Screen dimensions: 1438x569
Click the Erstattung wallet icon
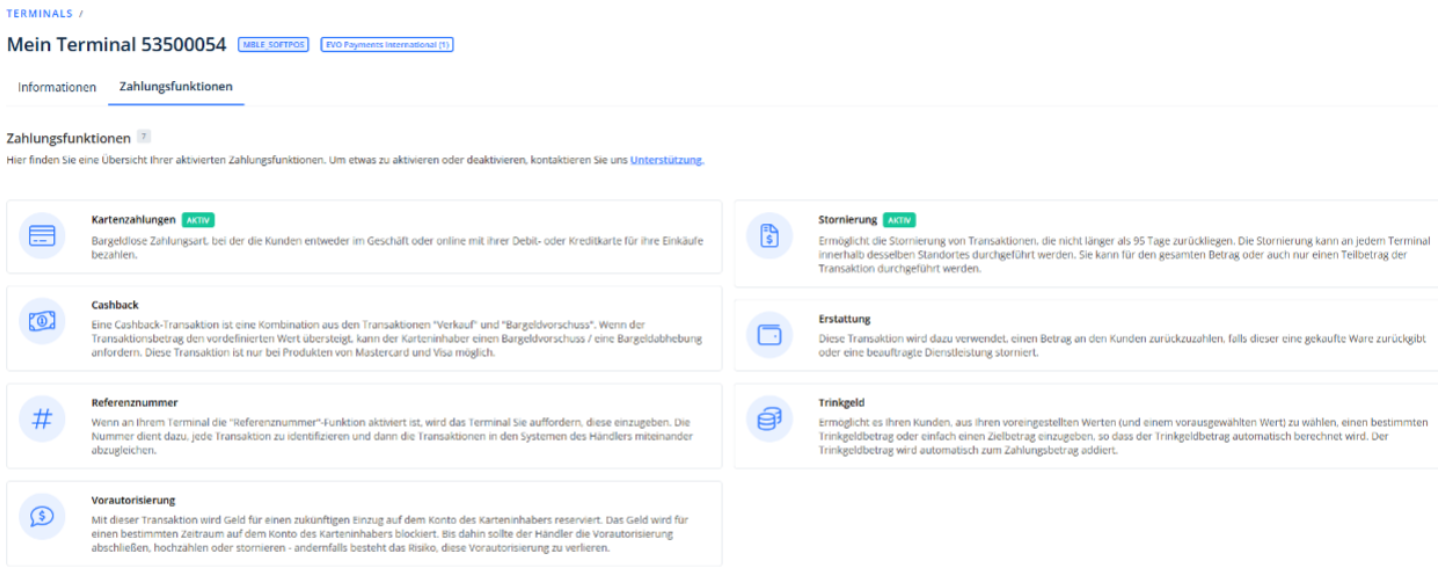click(769, 336)
